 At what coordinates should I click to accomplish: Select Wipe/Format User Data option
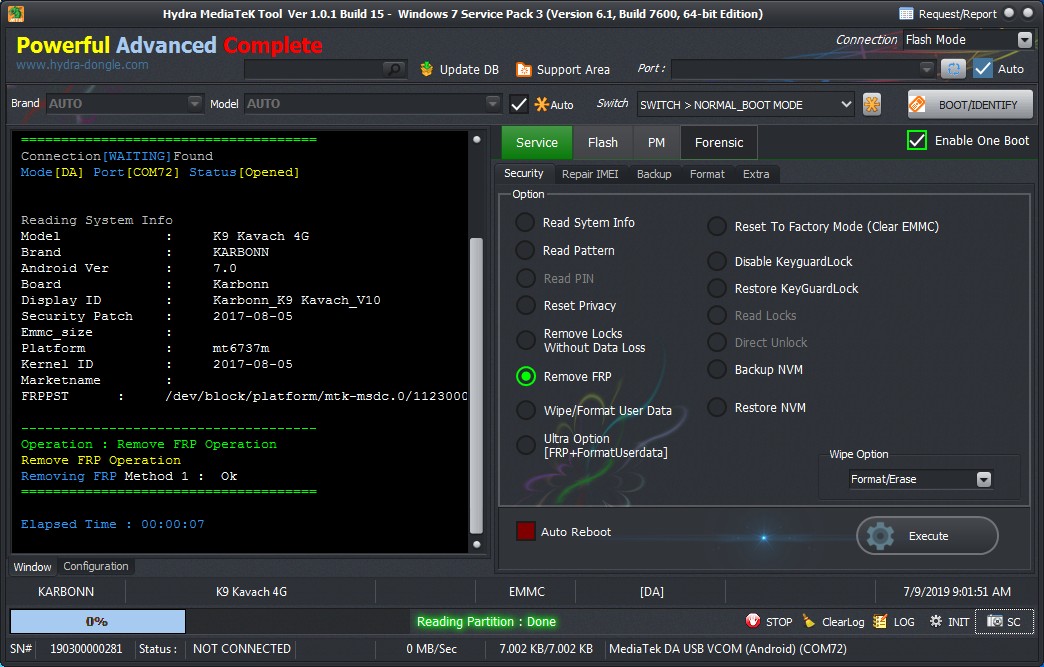pyautogui.click(x=525, y=410)
